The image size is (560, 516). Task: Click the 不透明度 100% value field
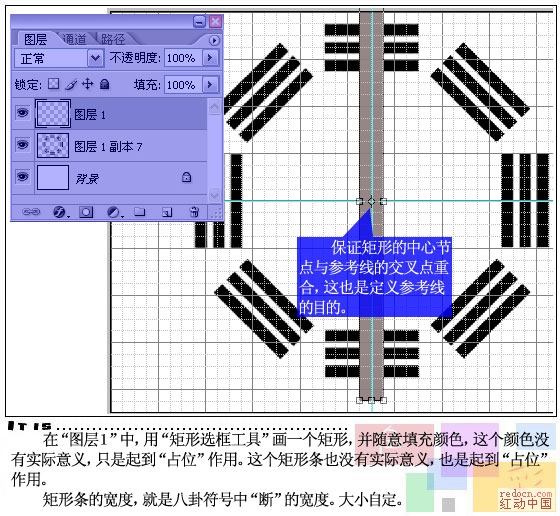coord(183,58)
